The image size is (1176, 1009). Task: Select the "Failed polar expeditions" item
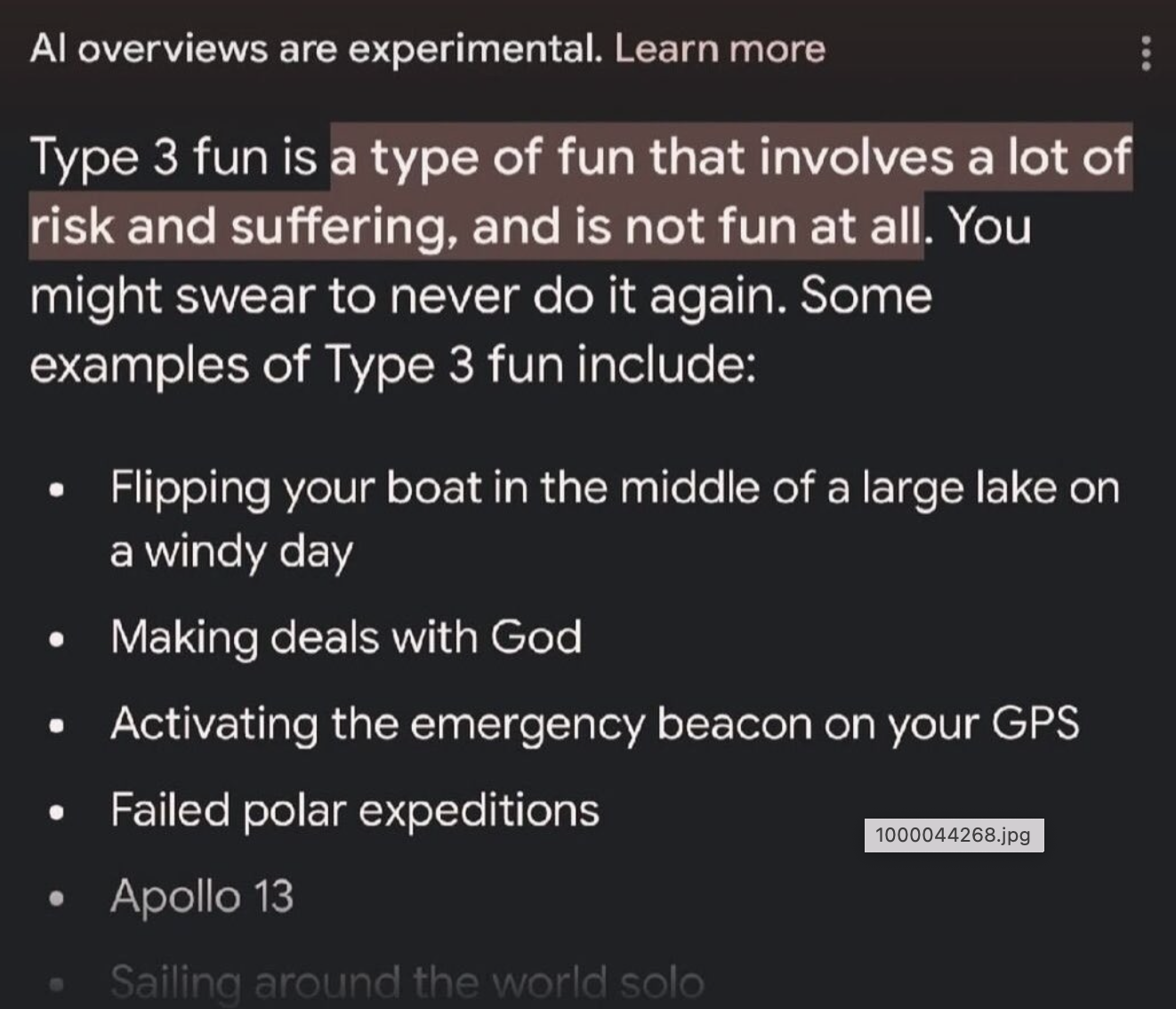(355, 810)
